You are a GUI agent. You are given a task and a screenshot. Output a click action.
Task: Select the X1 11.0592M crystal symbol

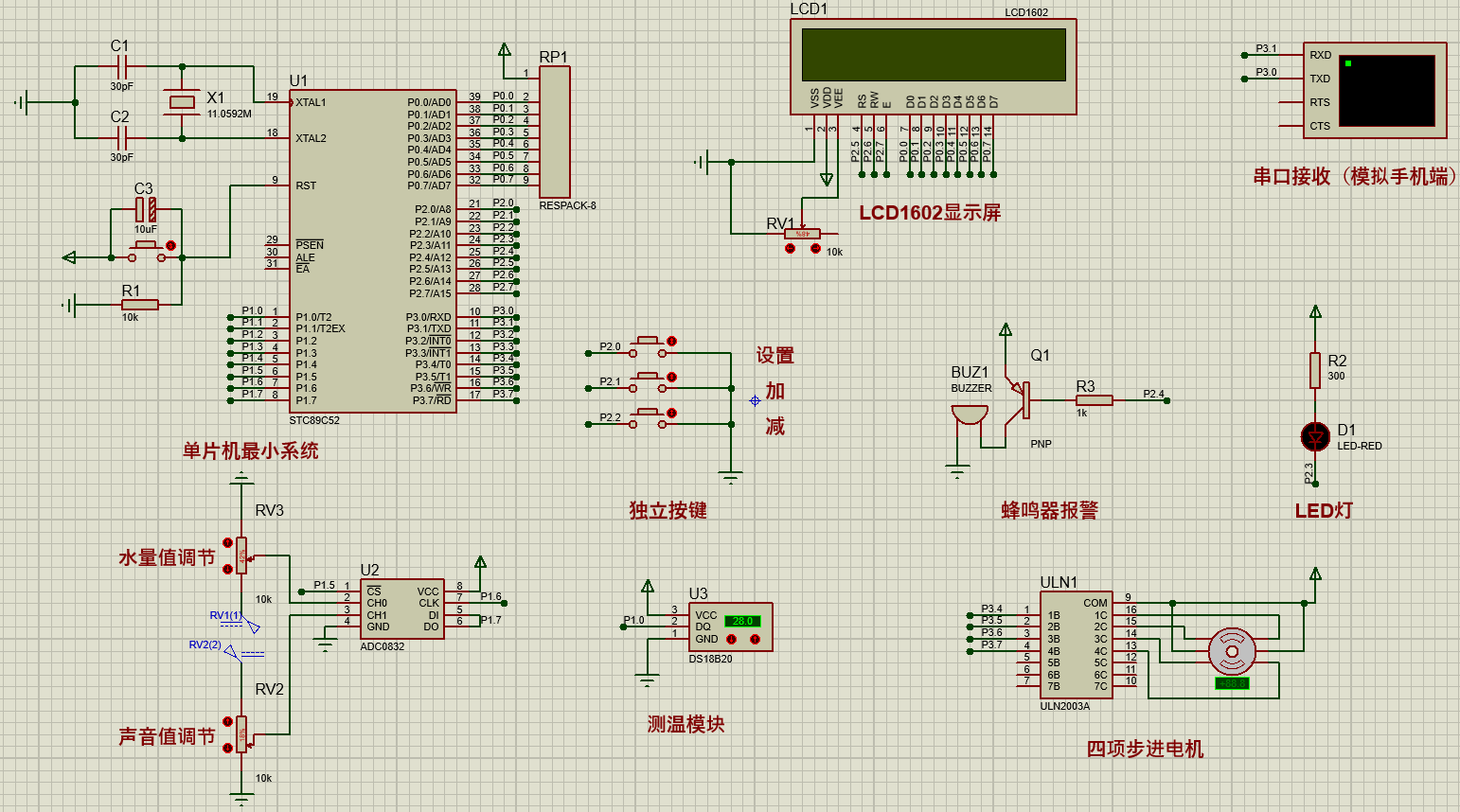click(x=182, y=102)
